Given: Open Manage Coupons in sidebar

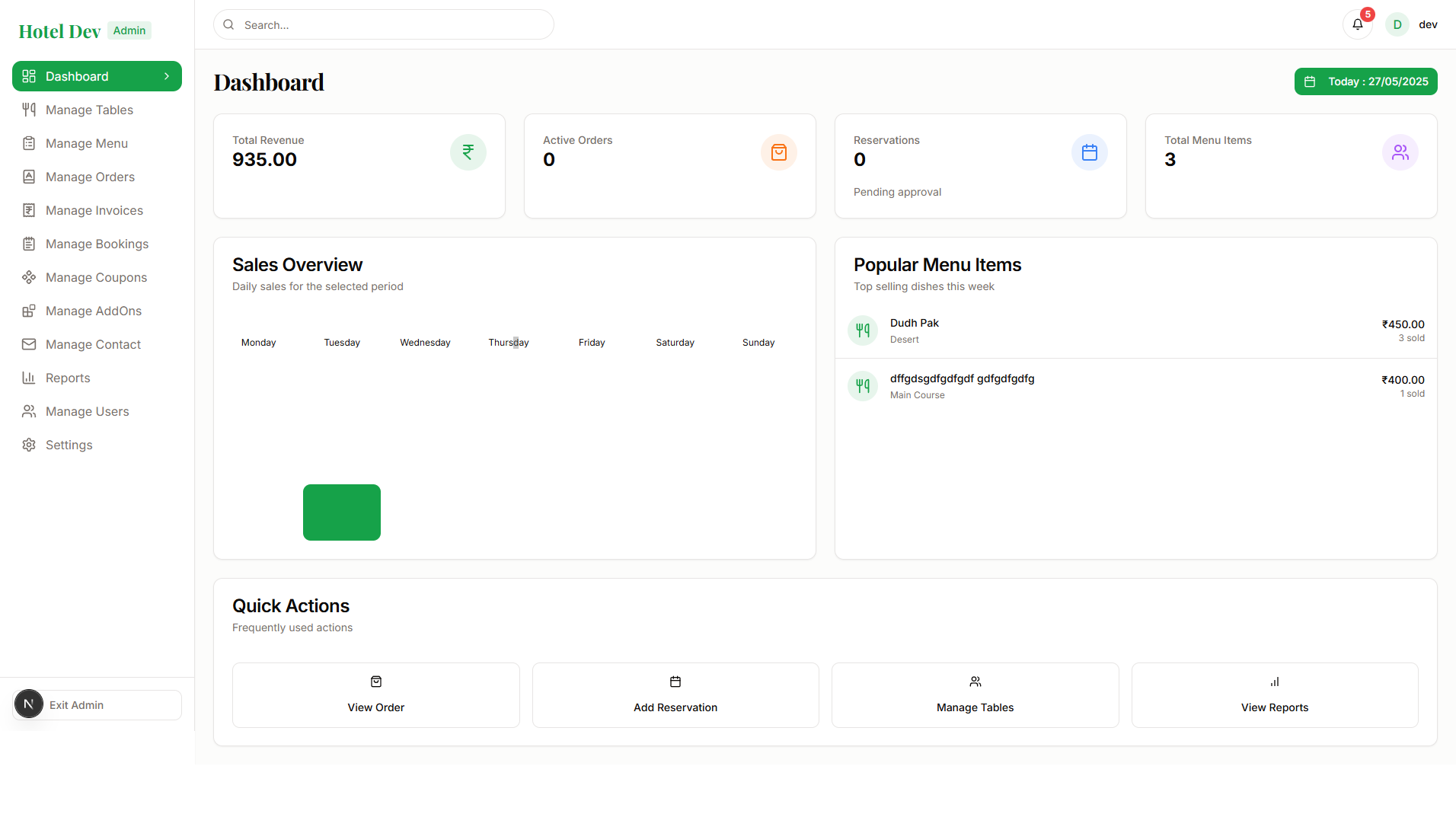Looking at the screenshot, I should 96,277.
